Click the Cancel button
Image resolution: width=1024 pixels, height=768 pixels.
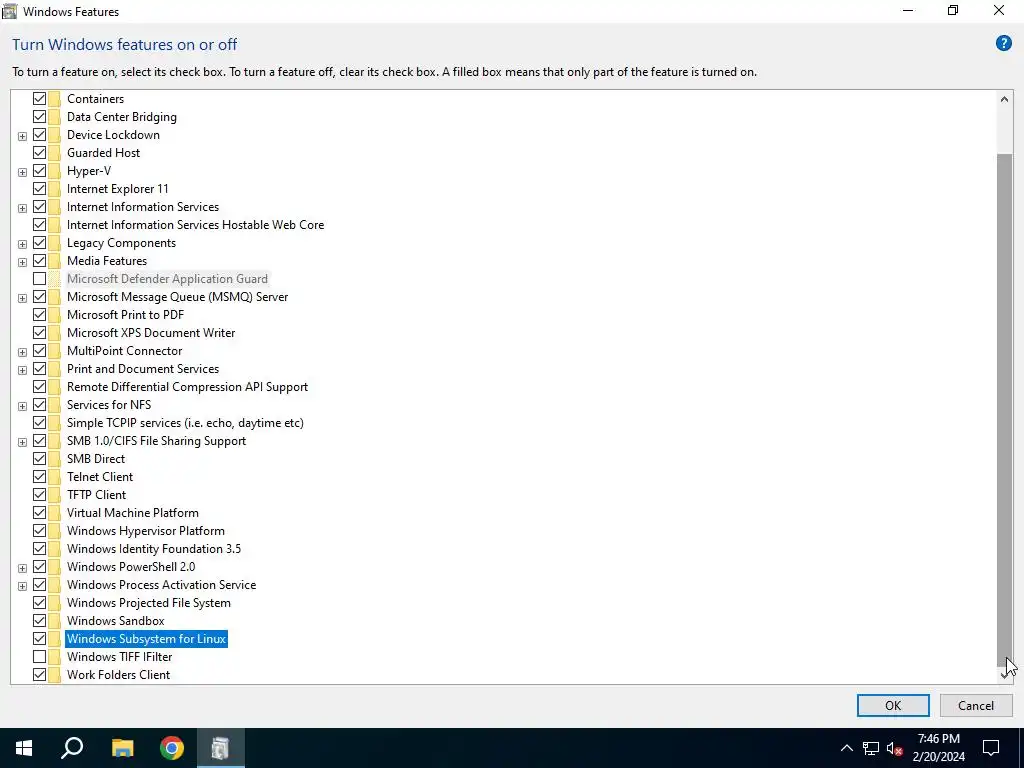(976, 705)
